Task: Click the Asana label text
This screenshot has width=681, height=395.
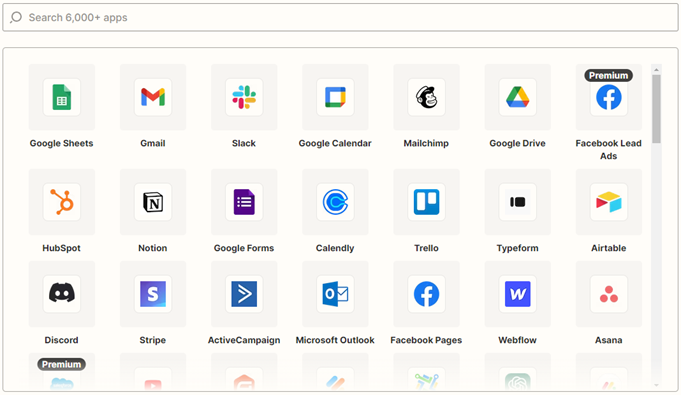Action: (x=608, y=340)
